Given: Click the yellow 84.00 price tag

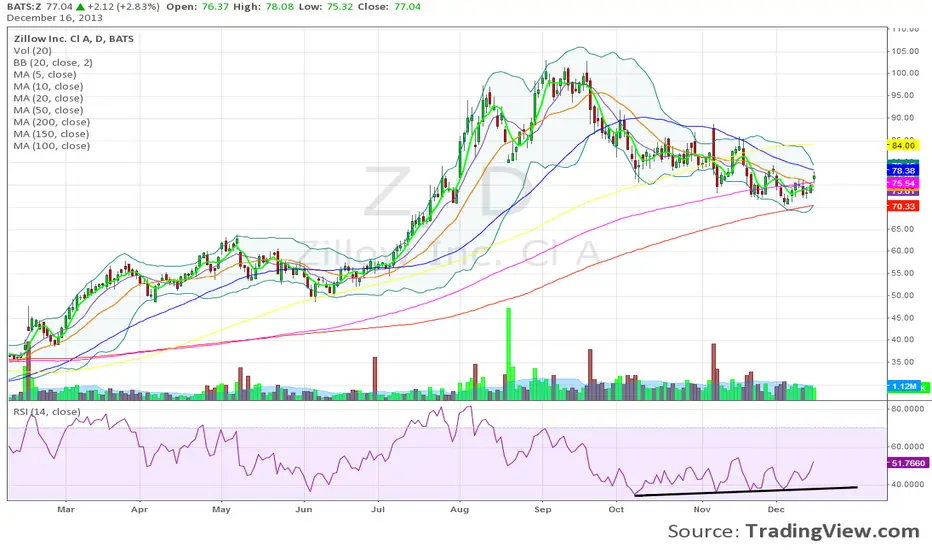Looking at the screenshot, I should click(903, 145).
